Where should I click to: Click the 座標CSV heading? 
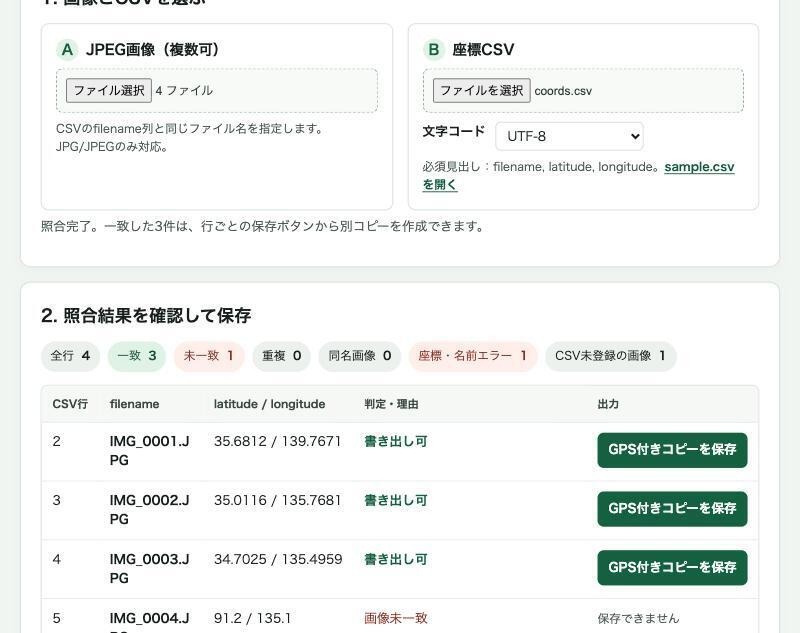483,50
